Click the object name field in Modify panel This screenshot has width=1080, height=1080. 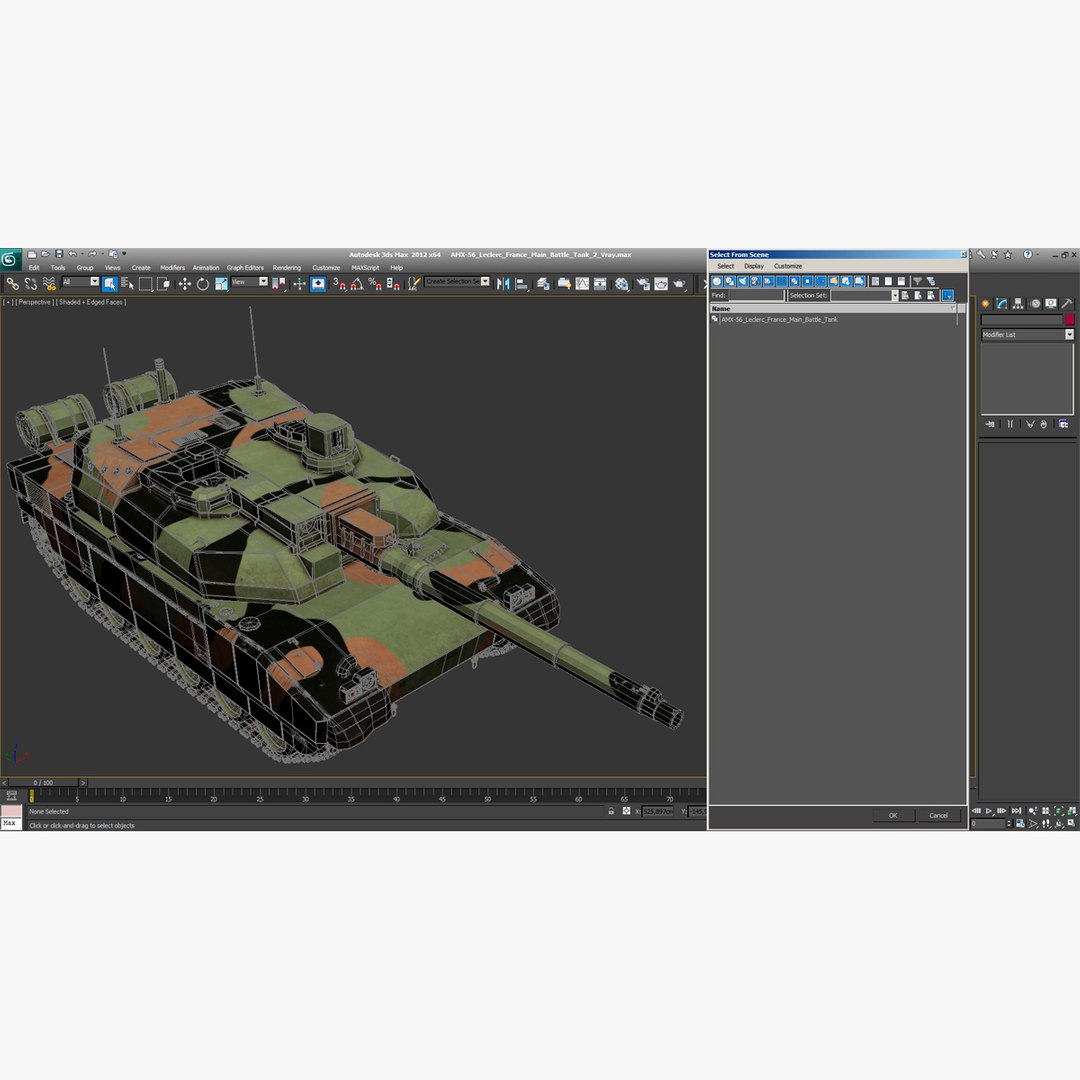pyautogui.click(x=1021, y=320)
